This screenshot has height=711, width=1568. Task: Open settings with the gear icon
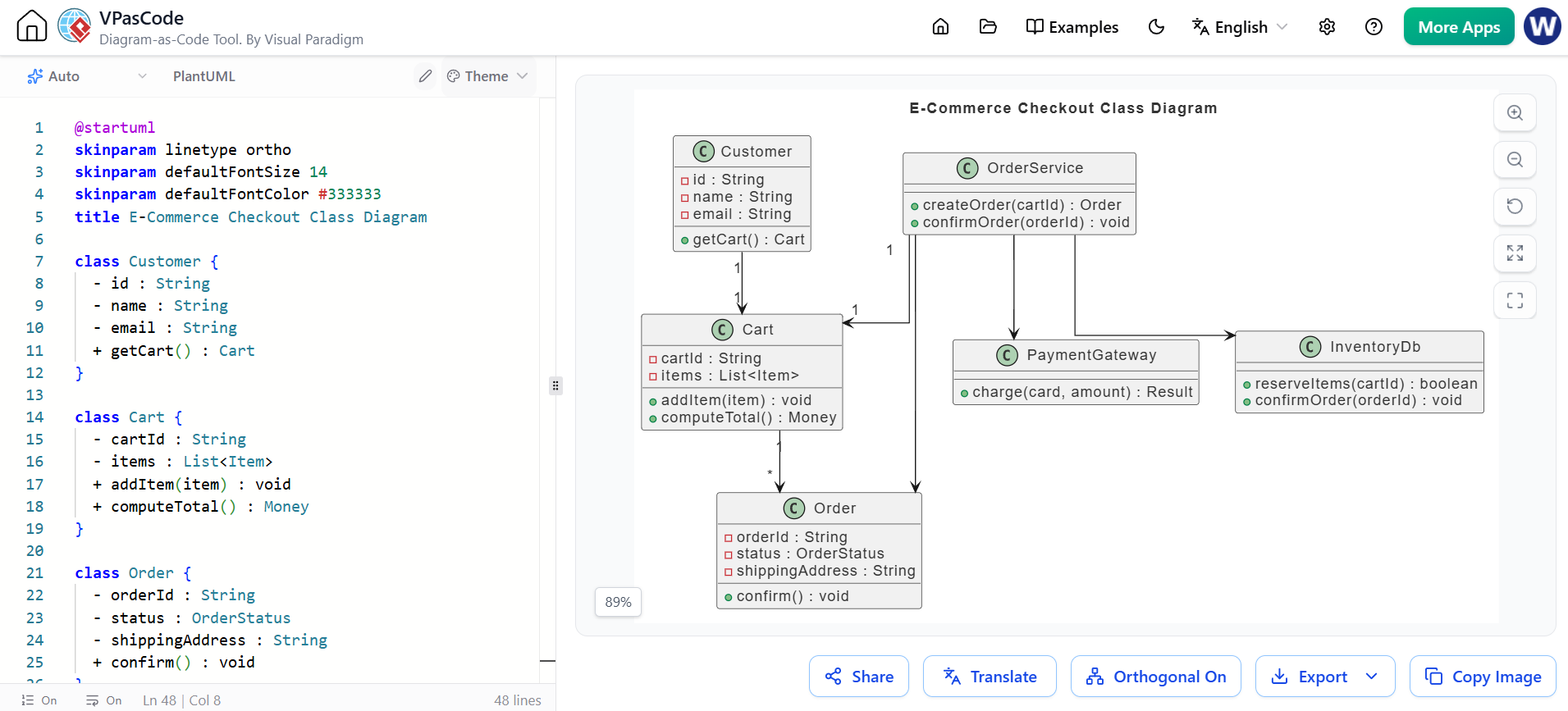pyautogui.click(x=1327, y=27)
